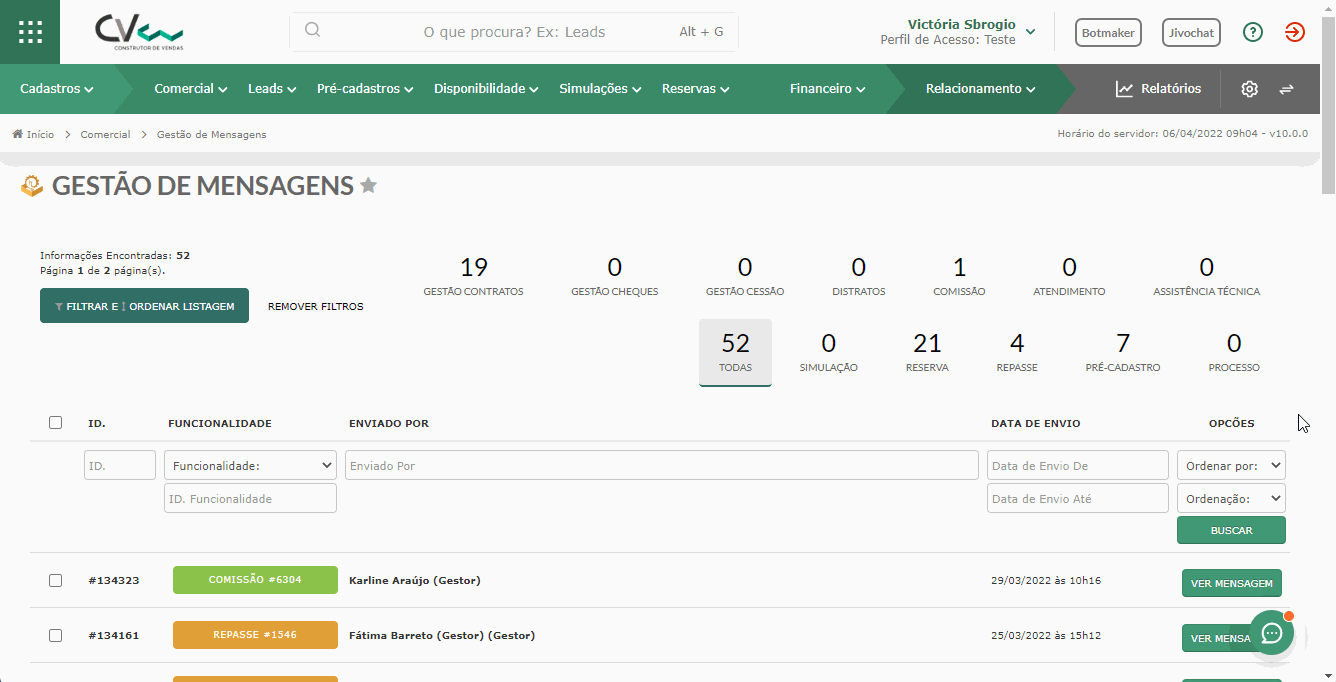Click the Data de Envio Até field
Image resolution: width=1336 pixels, height=682 pixels.
1078,498
